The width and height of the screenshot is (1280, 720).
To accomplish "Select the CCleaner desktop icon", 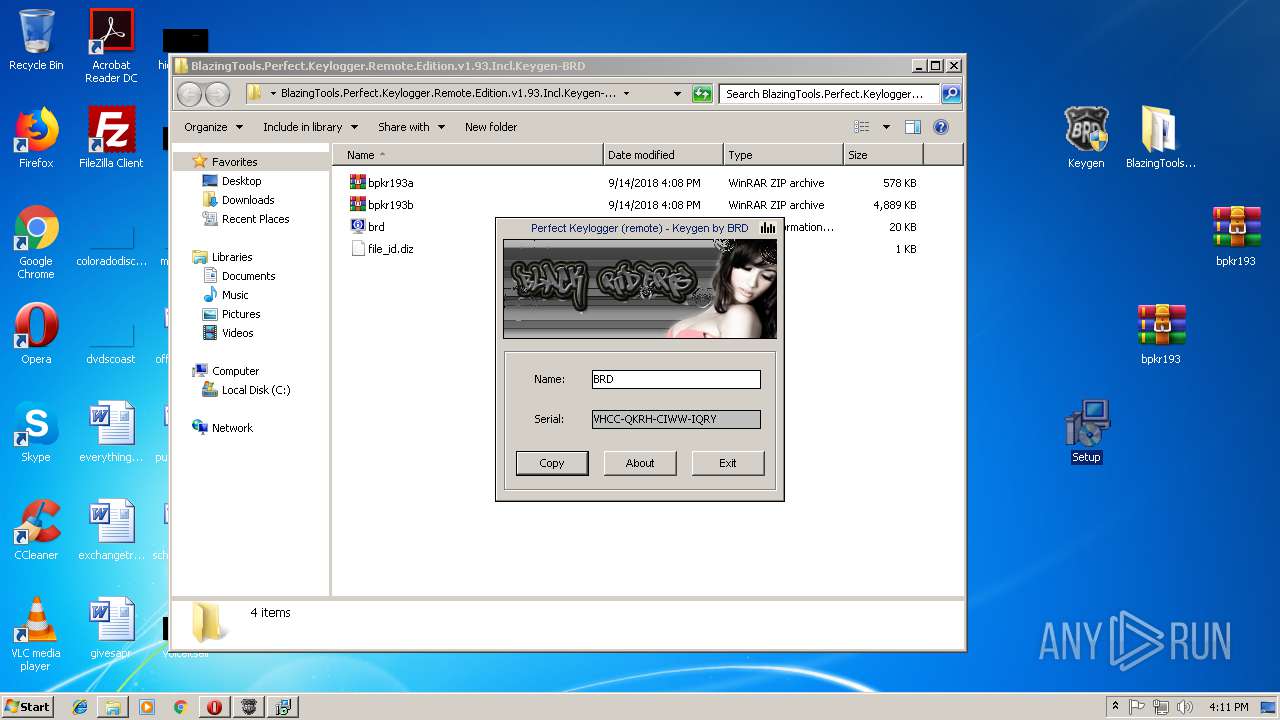I will coord(36,531).
